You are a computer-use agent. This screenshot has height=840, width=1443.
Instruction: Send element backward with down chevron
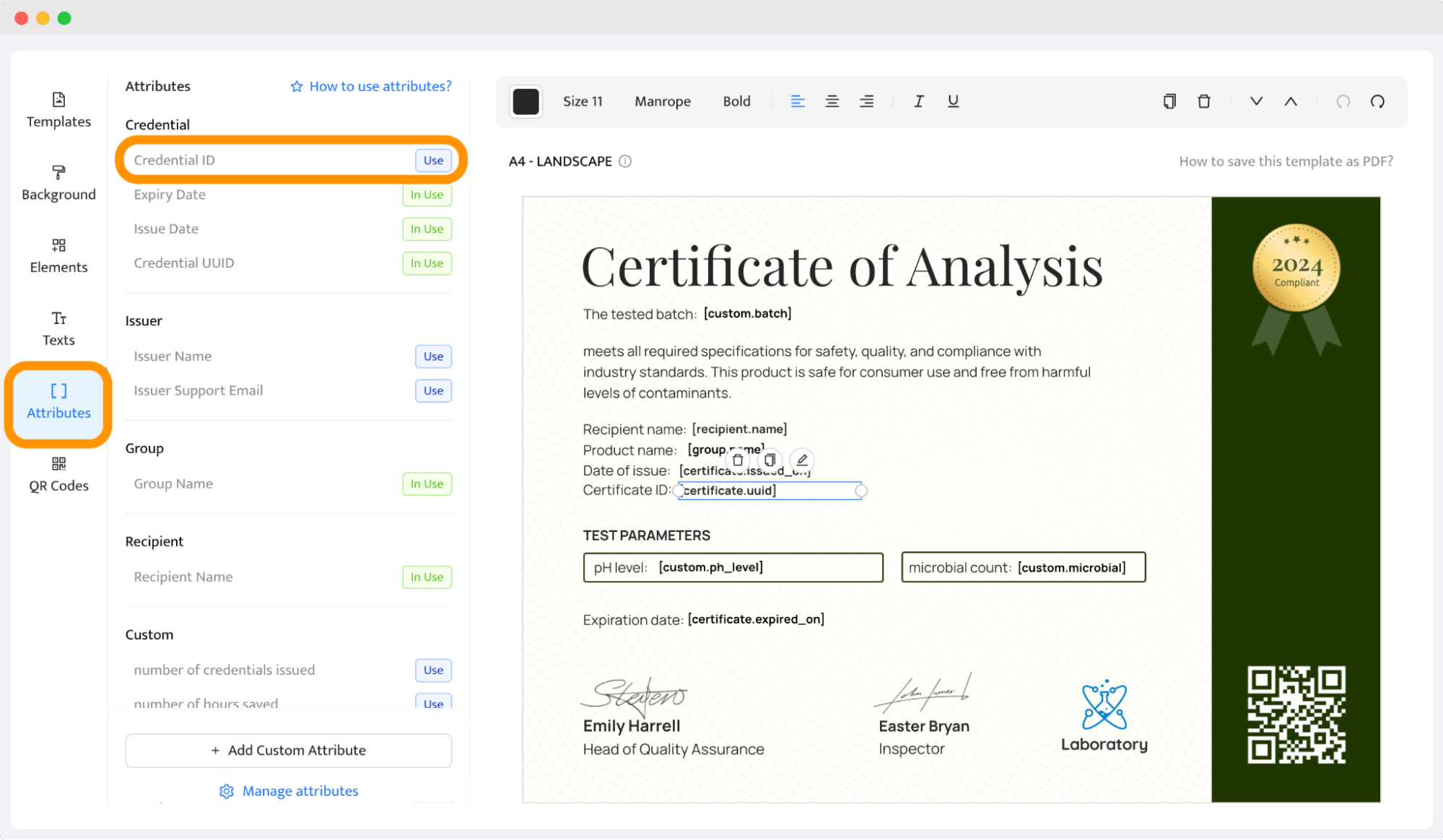pos(1256,102)
